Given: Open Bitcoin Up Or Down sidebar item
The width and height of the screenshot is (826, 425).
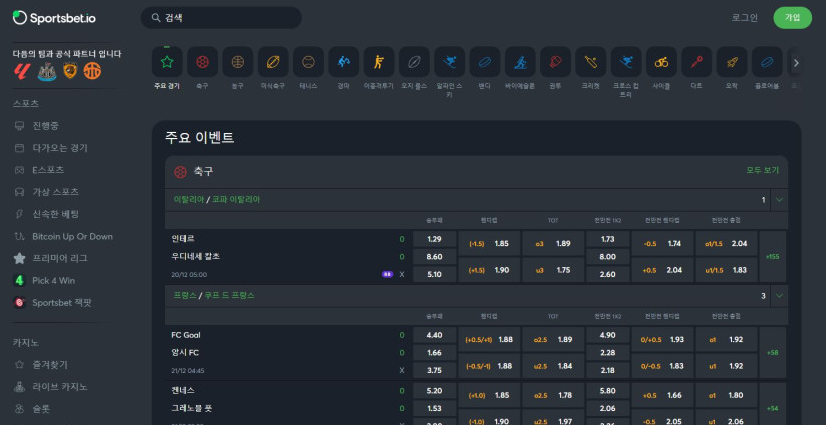Looking at the screenshot, I should [72, 236].
